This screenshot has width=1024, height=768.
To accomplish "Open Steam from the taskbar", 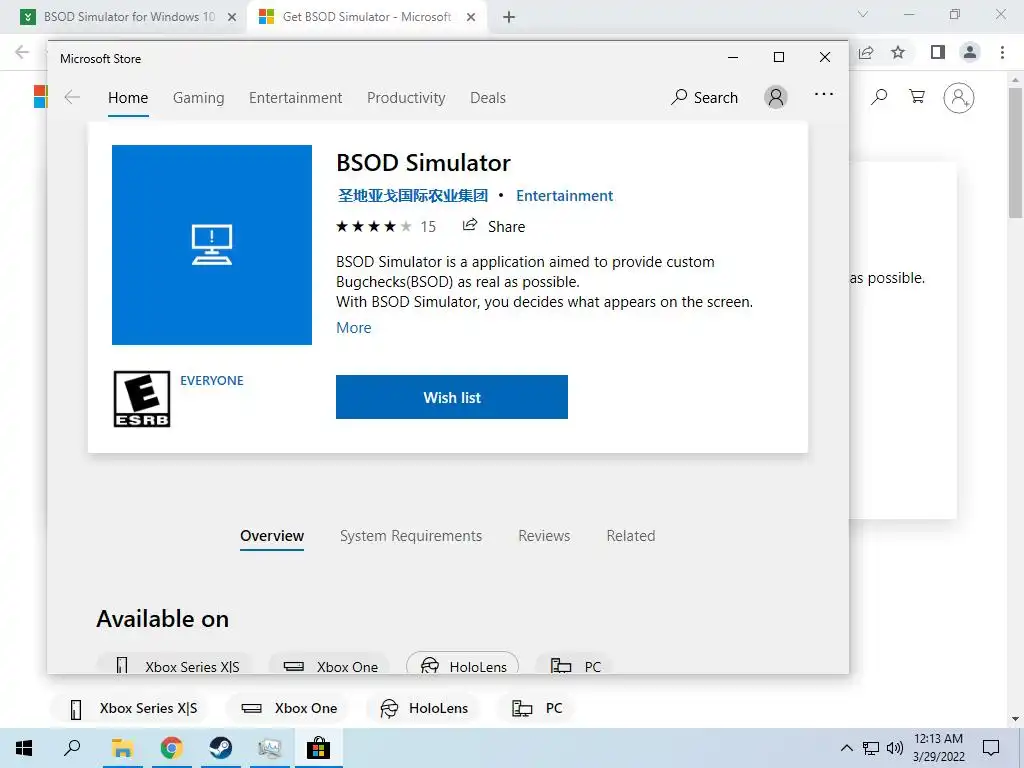I will [x=221, y=748].
